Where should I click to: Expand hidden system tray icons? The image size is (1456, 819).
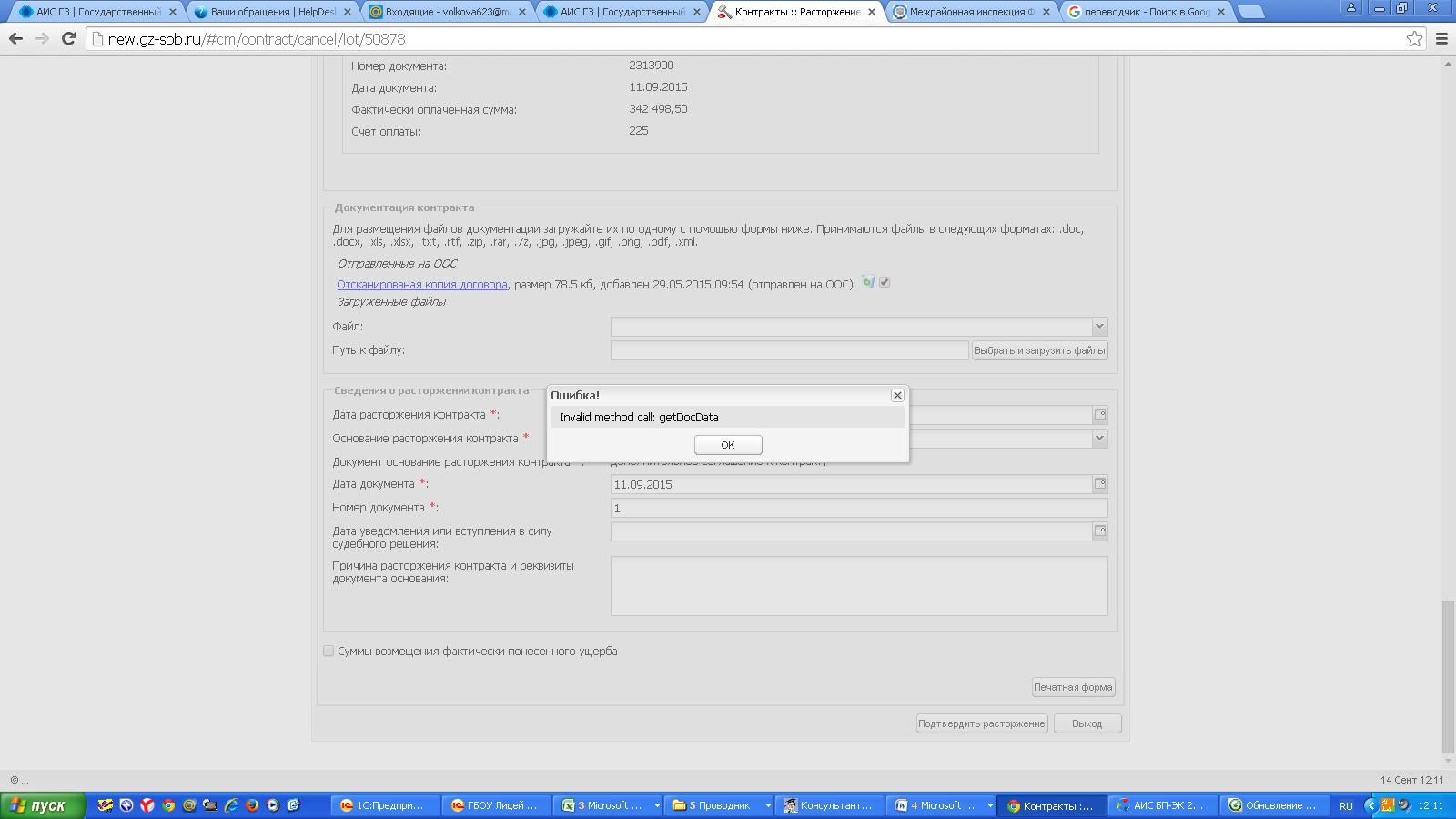point(1370,805)
